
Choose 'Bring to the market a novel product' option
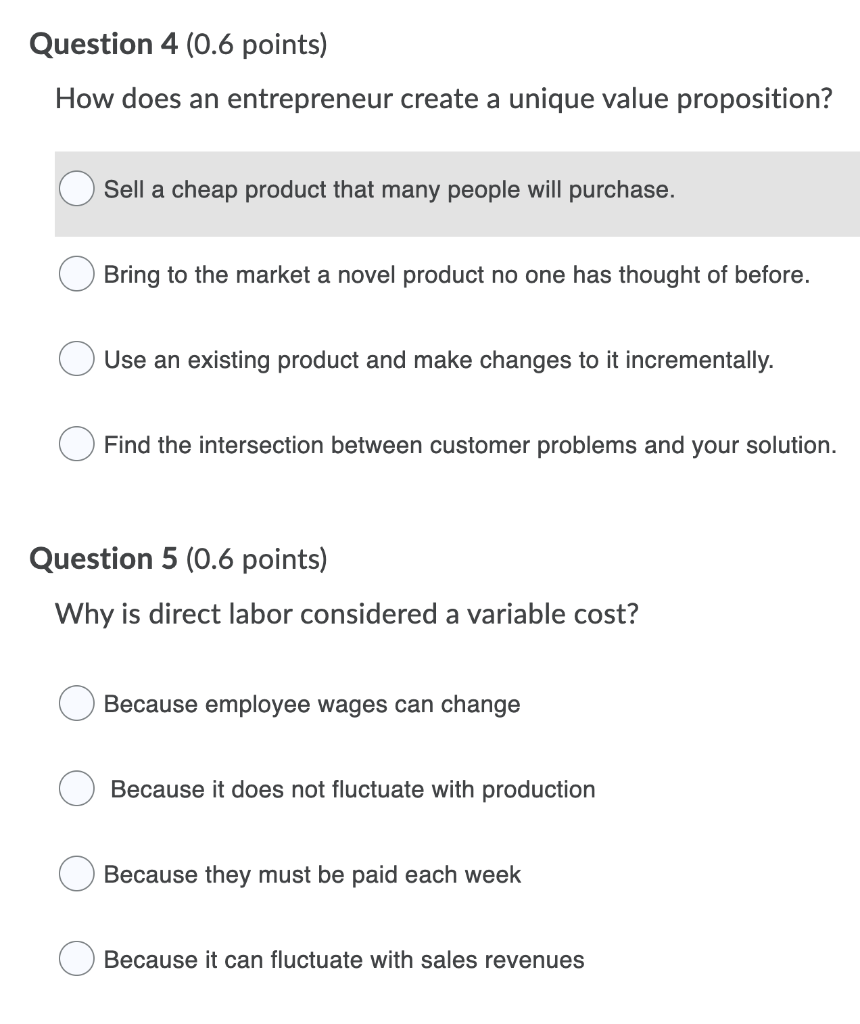pyautogui.click(x=76, y=273)
